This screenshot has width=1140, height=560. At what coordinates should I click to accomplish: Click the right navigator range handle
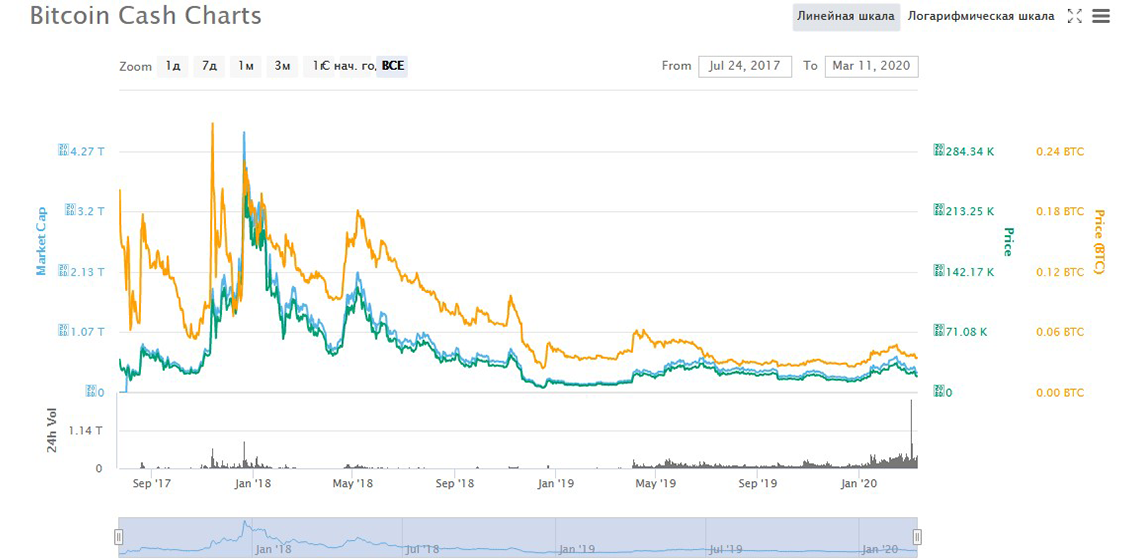917,537
